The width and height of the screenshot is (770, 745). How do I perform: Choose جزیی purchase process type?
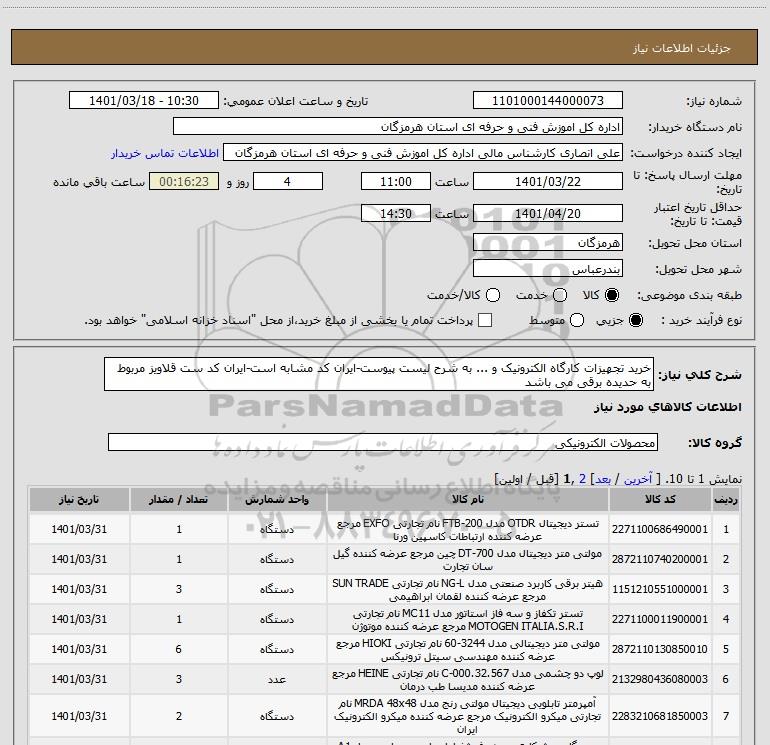point(635,320)
